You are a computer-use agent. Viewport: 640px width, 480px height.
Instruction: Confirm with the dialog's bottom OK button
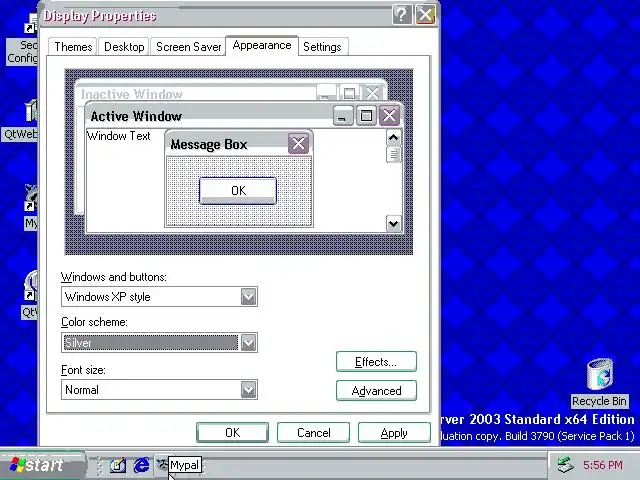pyautogui.click(x=232, y=432)
